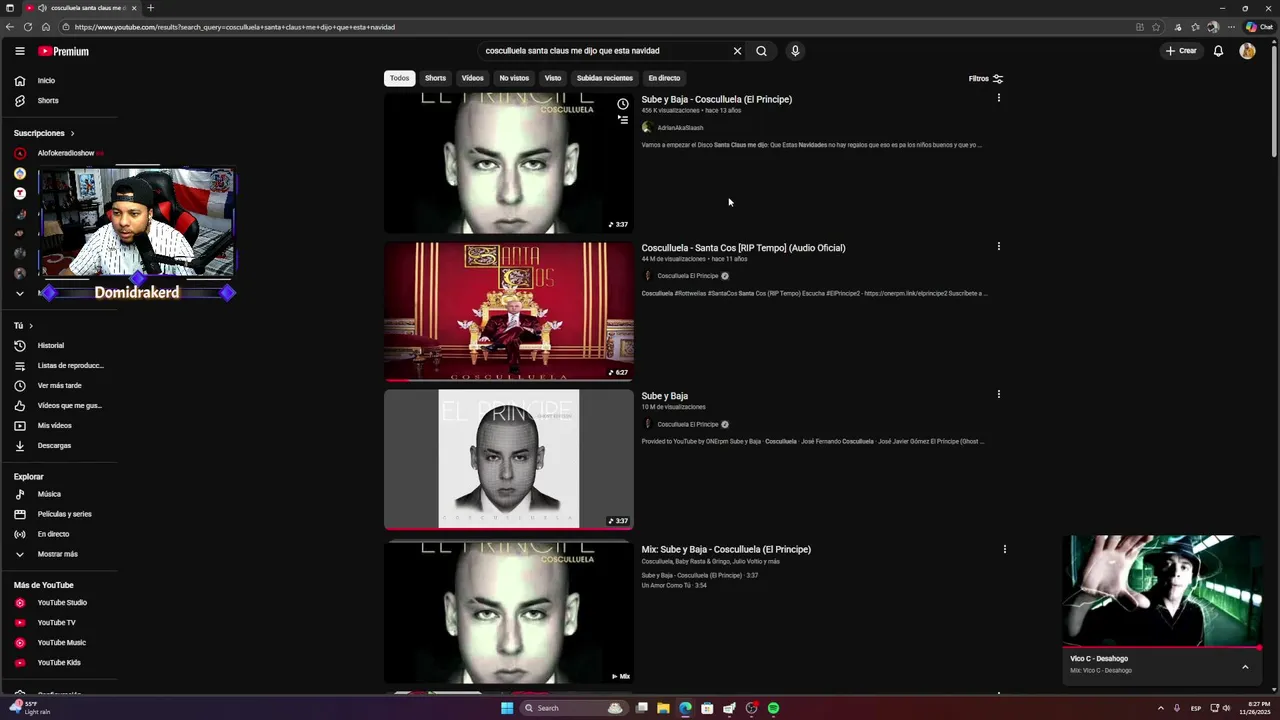1280x720 pixels.
Task: Select the En directo filter chip
Action: [664, 78]
